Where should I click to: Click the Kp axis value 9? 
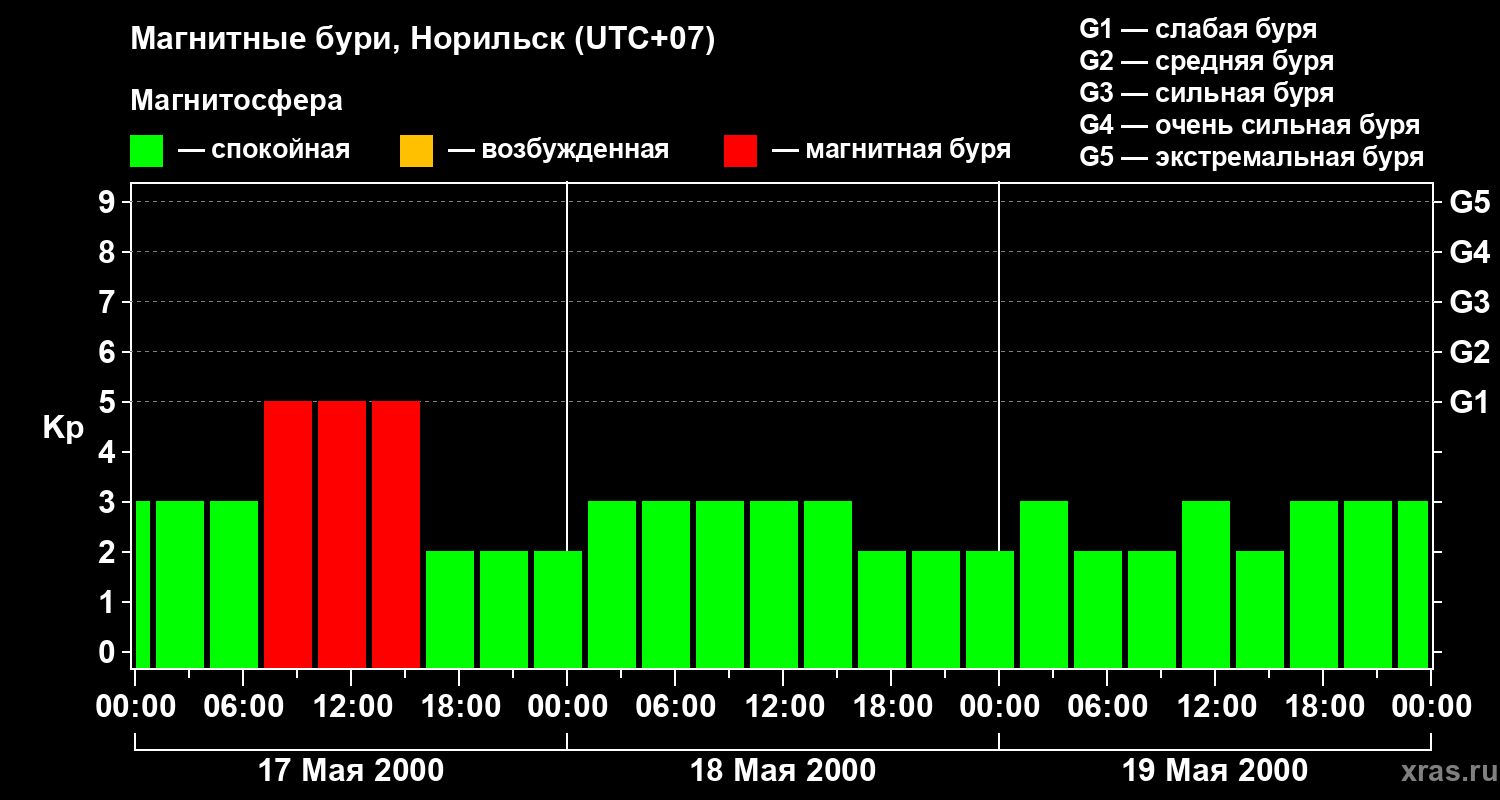click(x=109, y=202)
